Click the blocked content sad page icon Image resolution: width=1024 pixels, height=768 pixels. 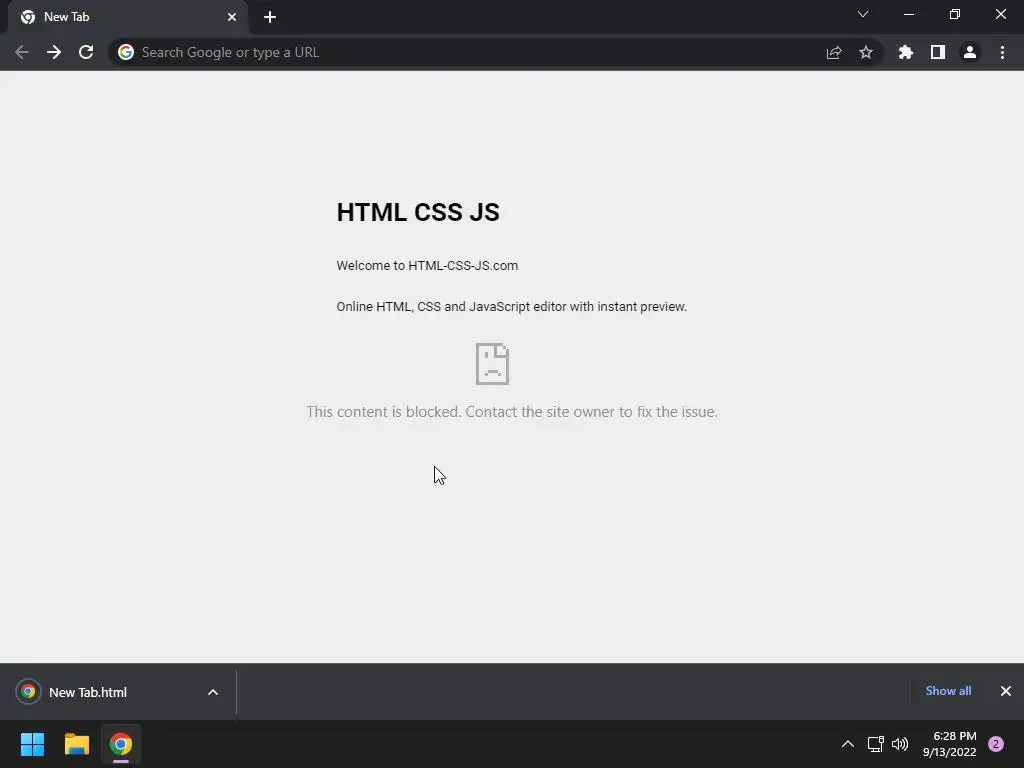(492, 364)
